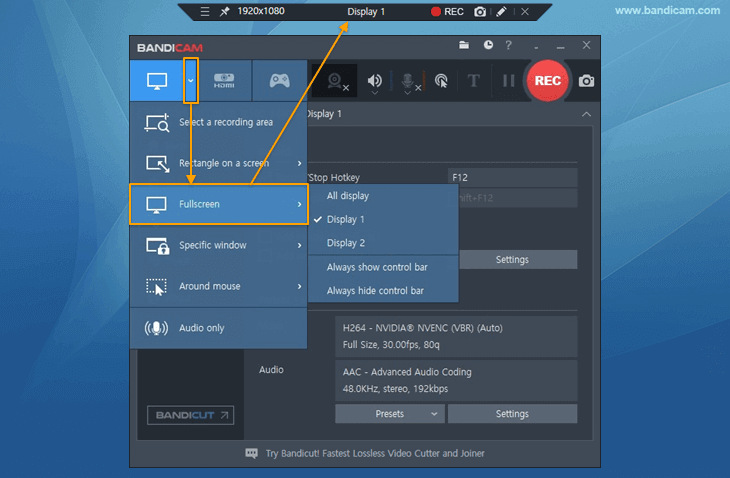The height and width of the screenshot is (478, 730).
Task: Start recording from the top control bar REC
Action: click(447, 12)
